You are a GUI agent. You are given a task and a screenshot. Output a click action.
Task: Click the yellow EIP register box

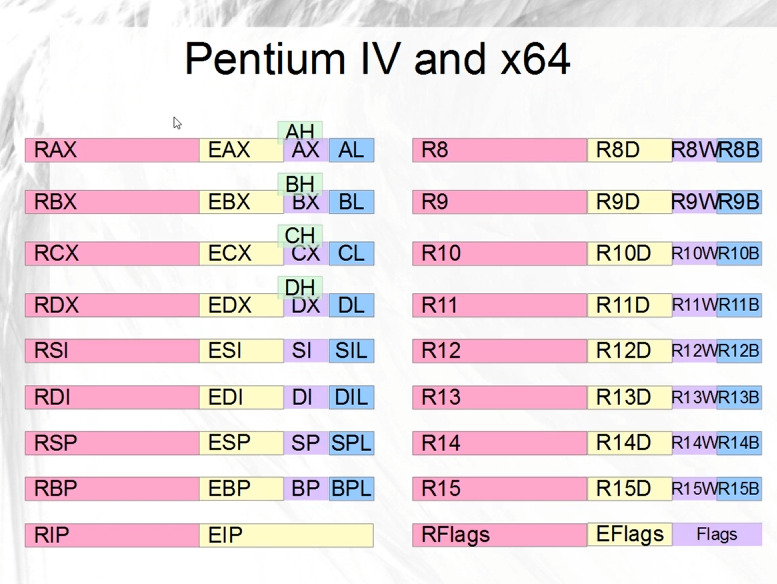tap(286, 535)
